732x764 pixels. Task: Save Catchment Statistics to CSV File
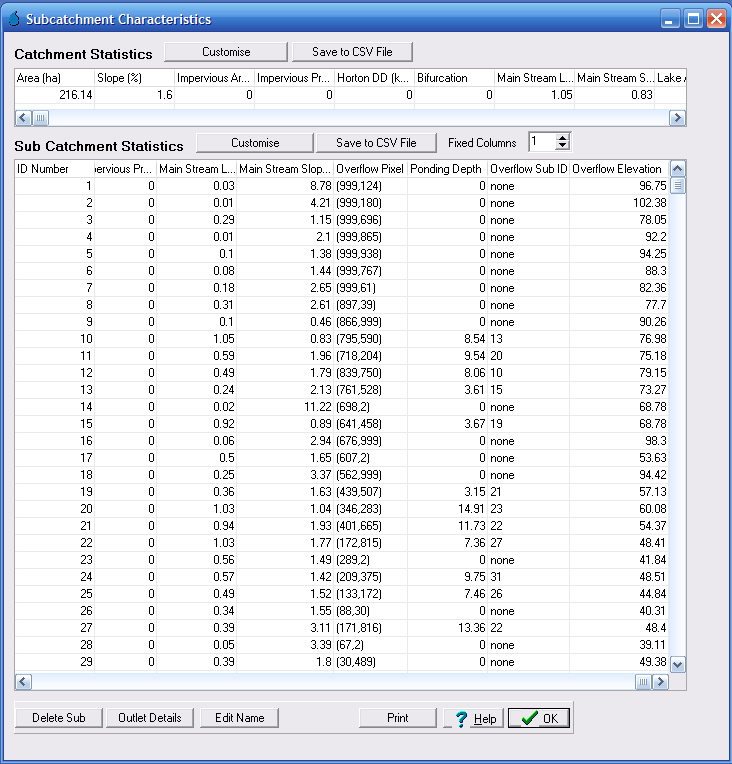352,52
